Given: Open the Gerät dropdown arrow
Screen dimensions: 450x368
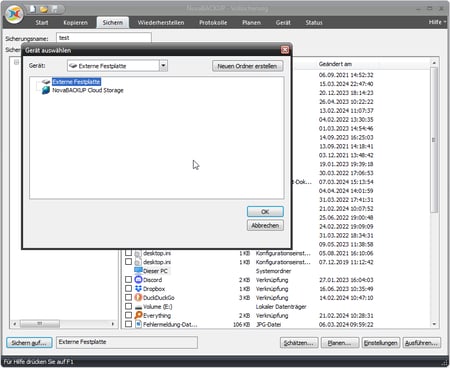Looking at the screenshot, I should [x=163, y=66].
